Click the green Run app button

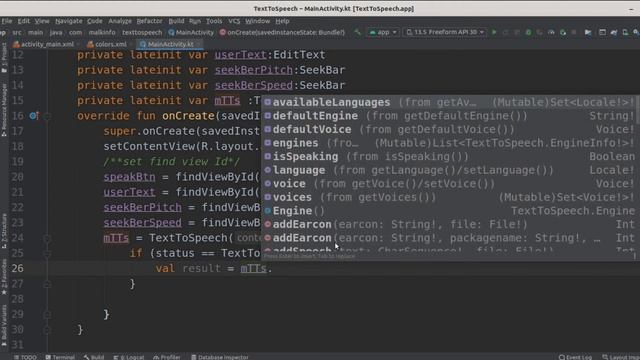coord(494,32)
